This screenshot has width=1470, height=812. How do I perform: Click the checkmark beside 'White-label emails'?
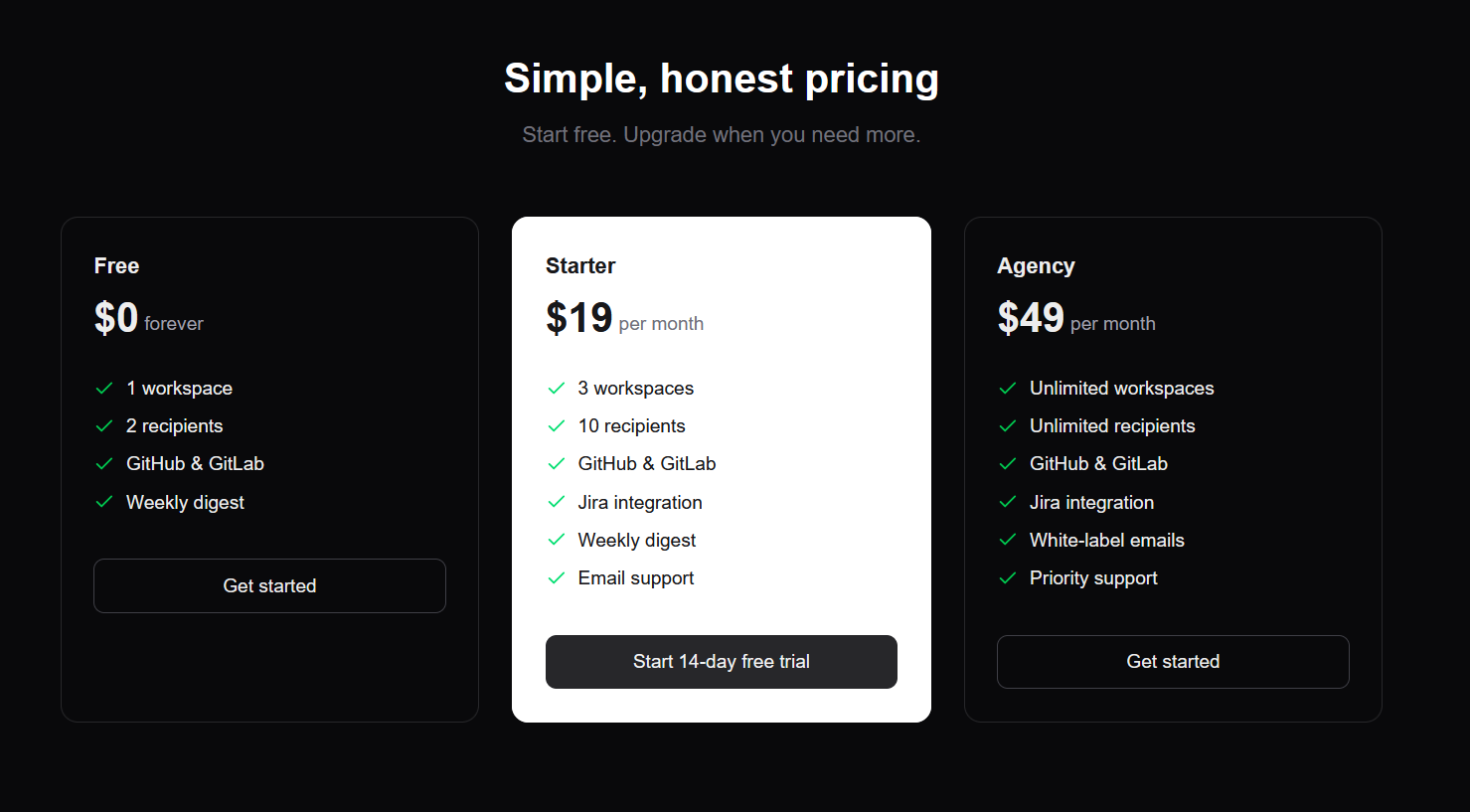pyautogui.click(x=1007, y=540)
